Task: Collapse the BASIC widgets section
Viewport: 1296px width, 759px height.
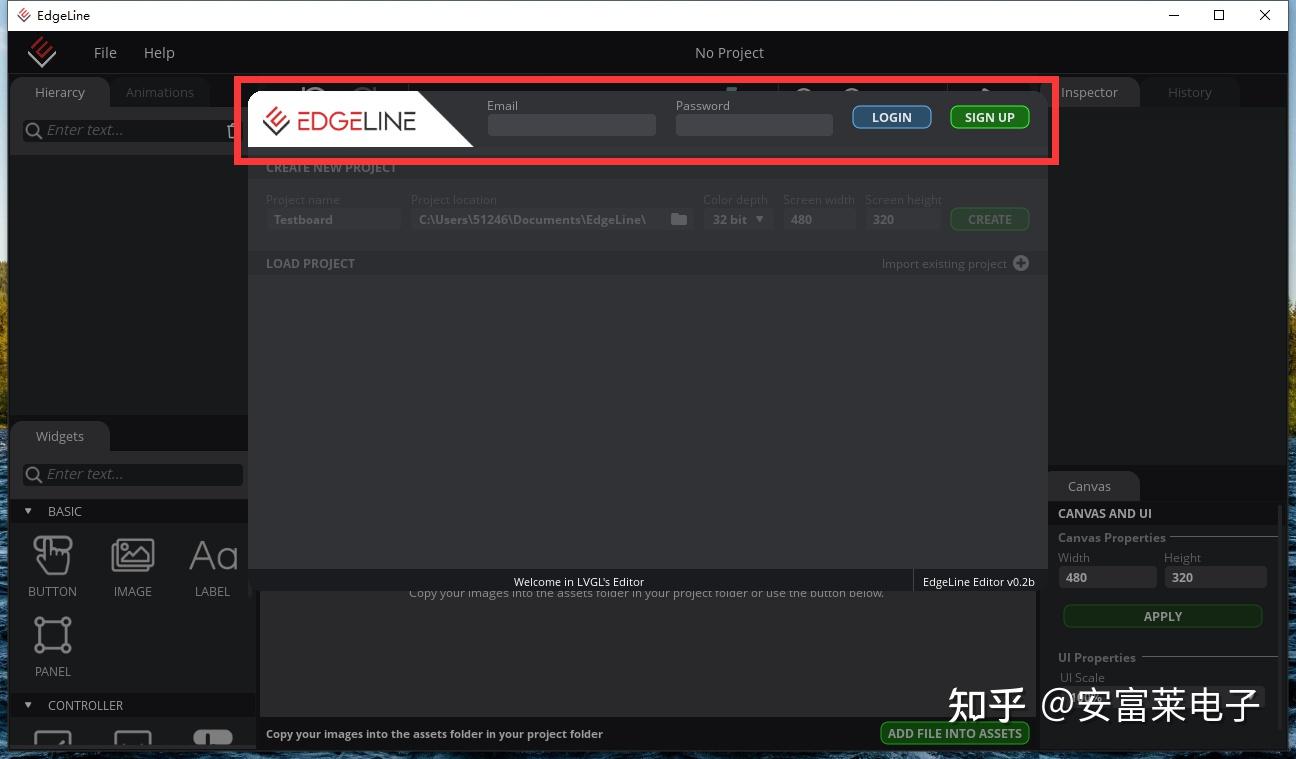Action: pos(28,511)
